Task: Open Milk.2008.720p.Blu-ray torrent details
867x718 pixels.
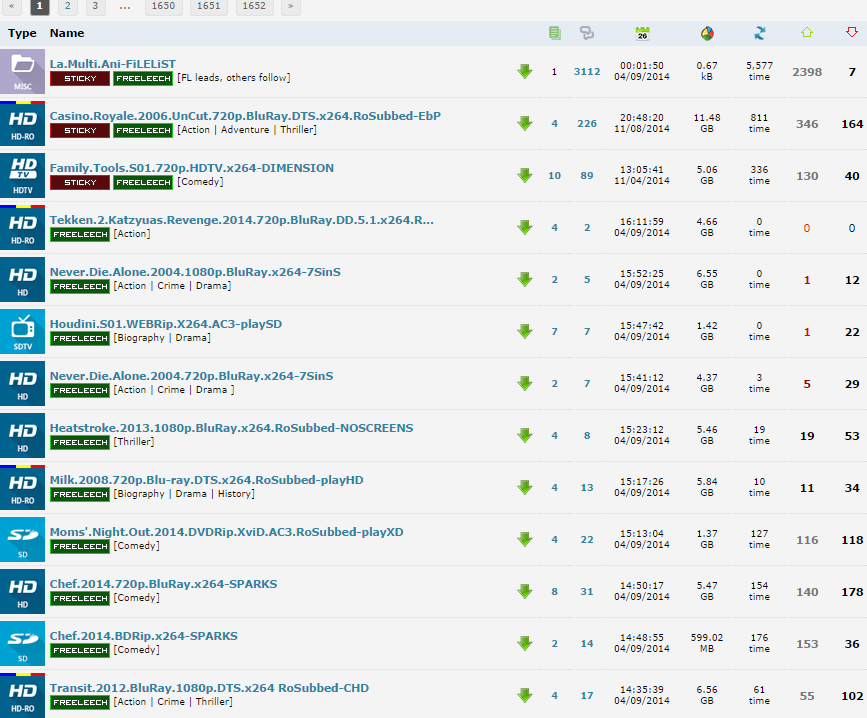Action: [x=206, y=480]
